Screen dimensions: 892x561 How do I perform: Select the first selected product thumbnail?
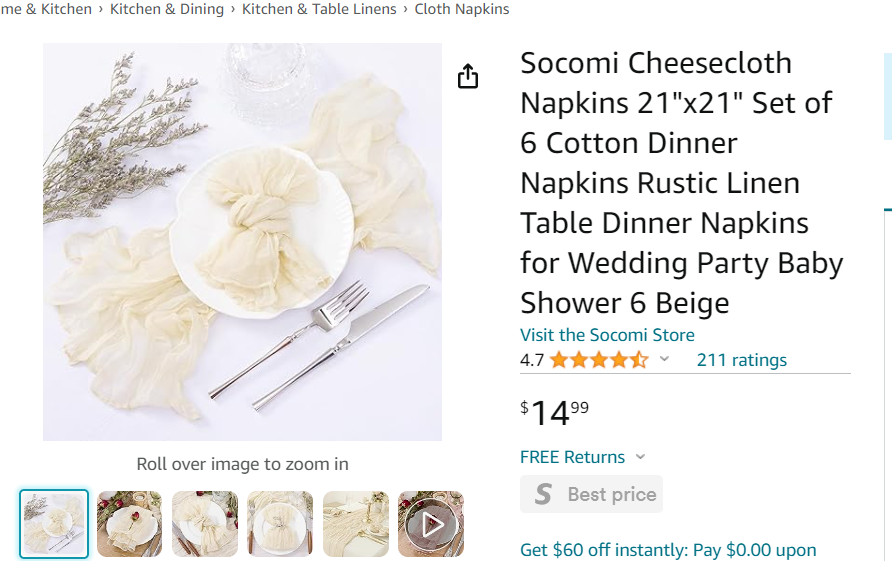pyautogui.click(x=54, y=524)
